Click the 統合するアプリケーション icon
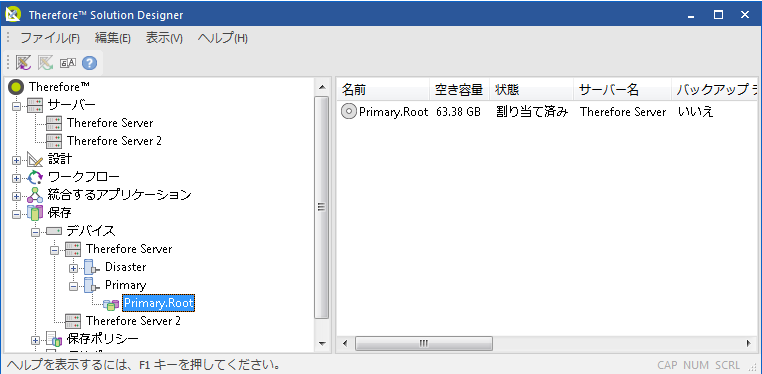The height and width of the screenshot is (374, 762). [x=35, y=195]
